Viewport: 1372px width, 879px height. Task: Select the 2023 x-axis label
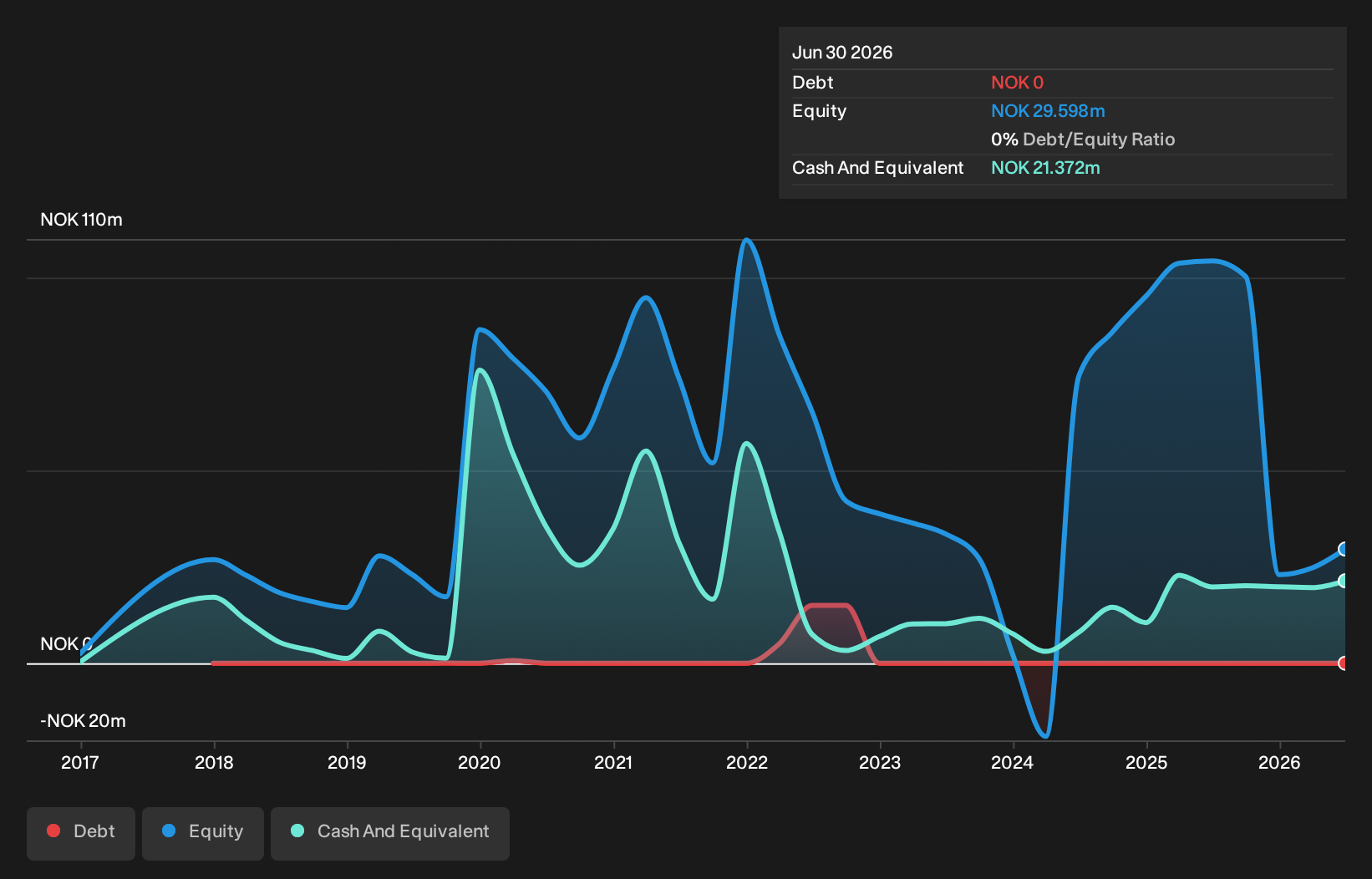[880, 763]
